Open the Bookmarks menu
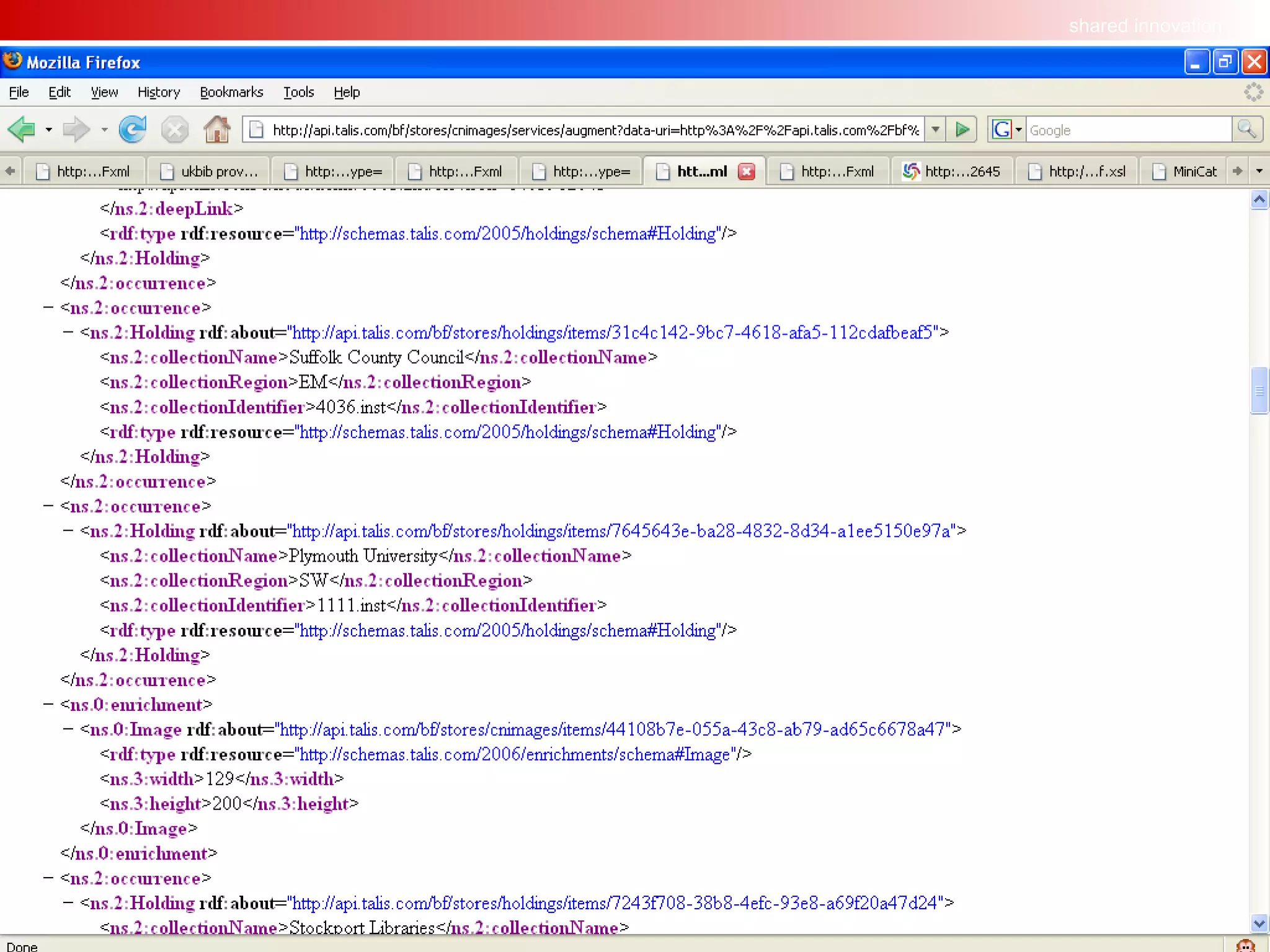This screenshot has height=952, width=1270. click(x=231, y=92)
